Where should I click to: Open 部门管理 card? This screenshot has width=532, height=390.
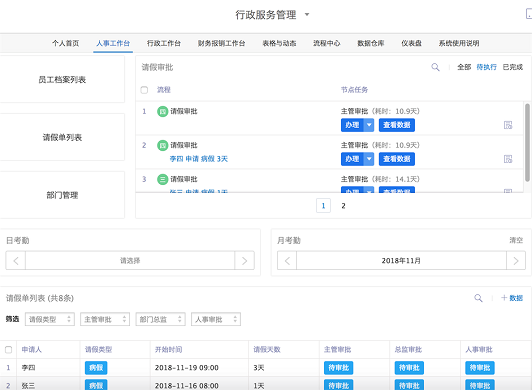[x=62, y=195]
